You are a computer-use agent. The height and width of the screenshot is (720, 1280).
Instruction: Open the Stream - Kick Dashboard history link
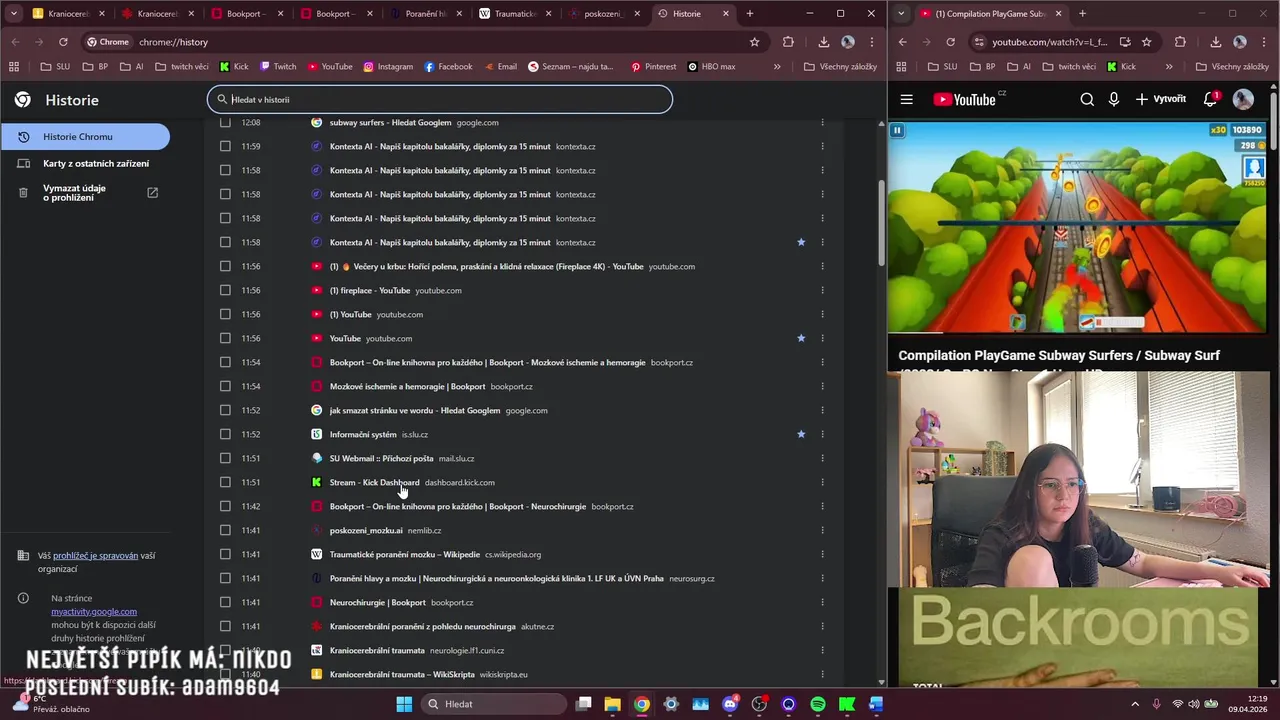pos(375,482)
